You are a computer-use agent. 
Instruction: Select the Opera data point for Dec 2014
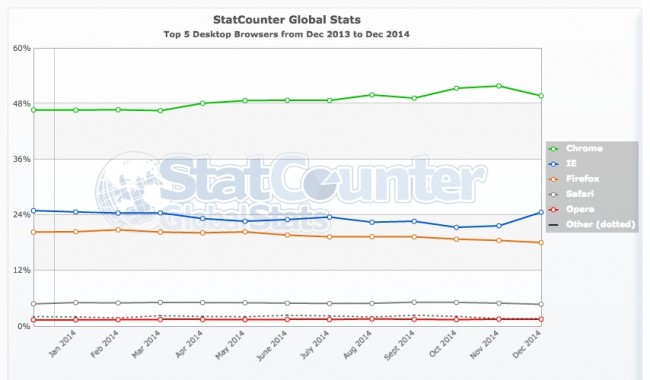click(x=541, y=319)
